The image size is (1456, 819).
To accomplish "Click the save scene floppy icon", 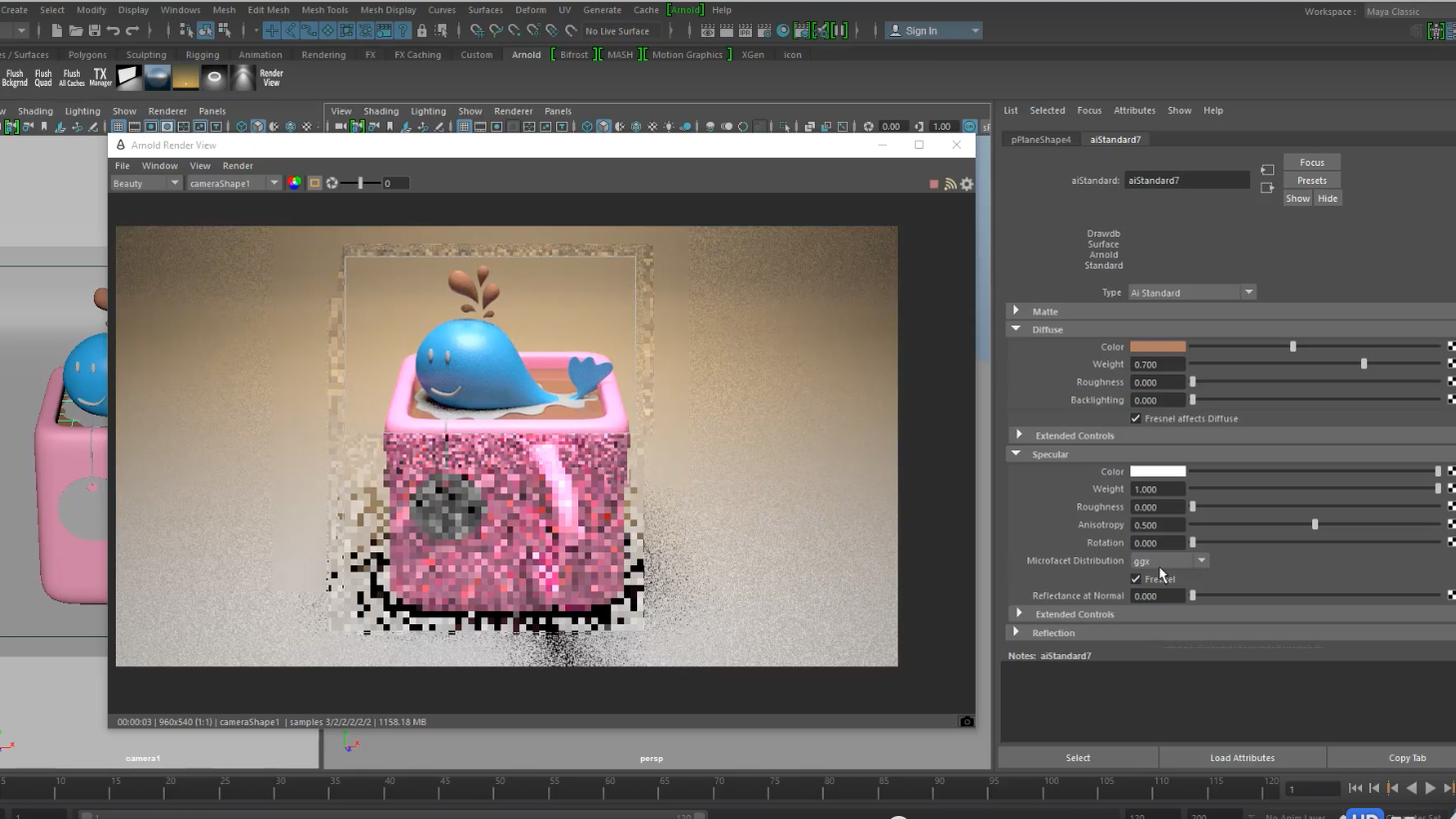I will [x=94, y=31].
